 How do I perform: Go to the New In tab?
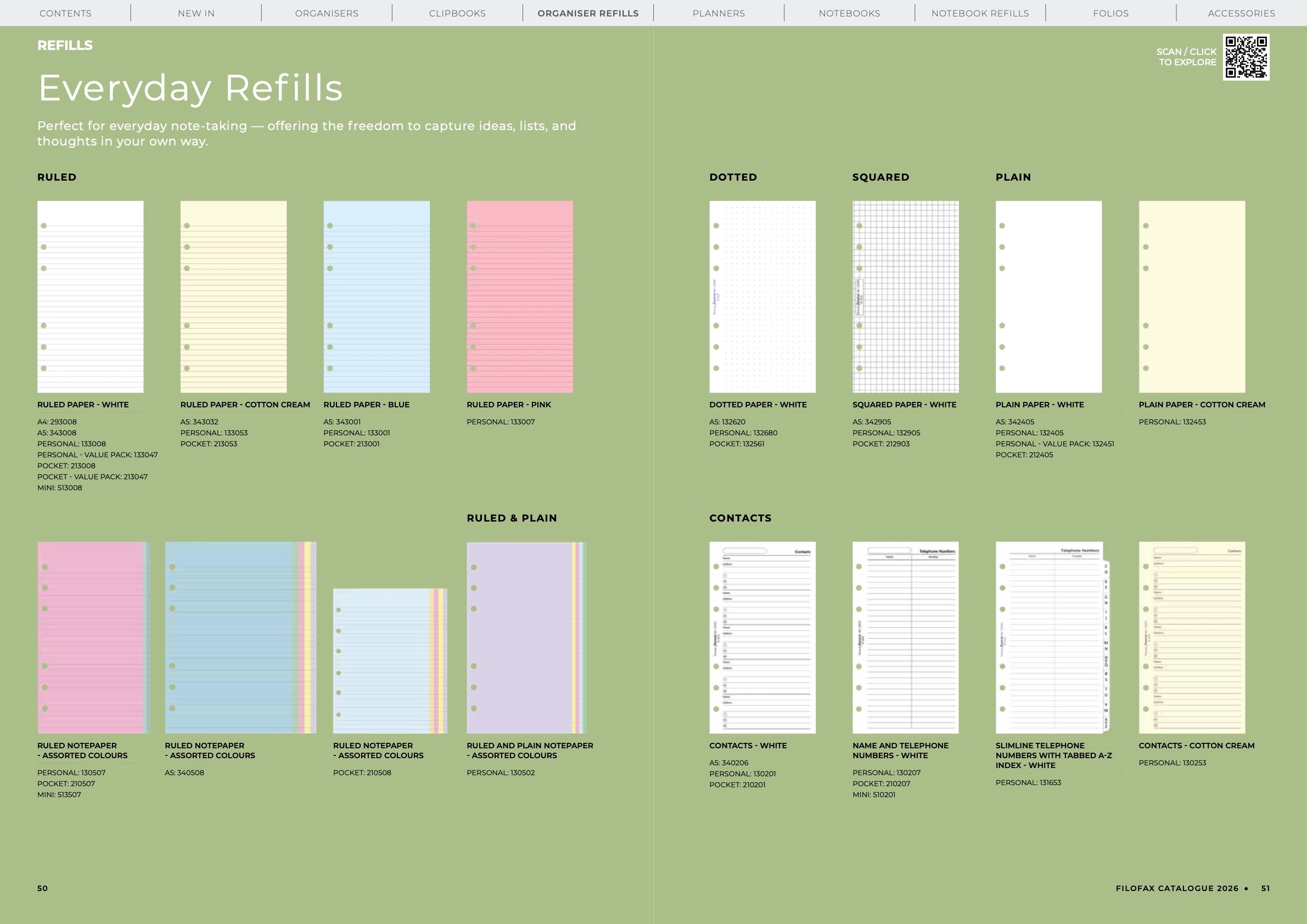pyautogui.click(x=196, y=13)
